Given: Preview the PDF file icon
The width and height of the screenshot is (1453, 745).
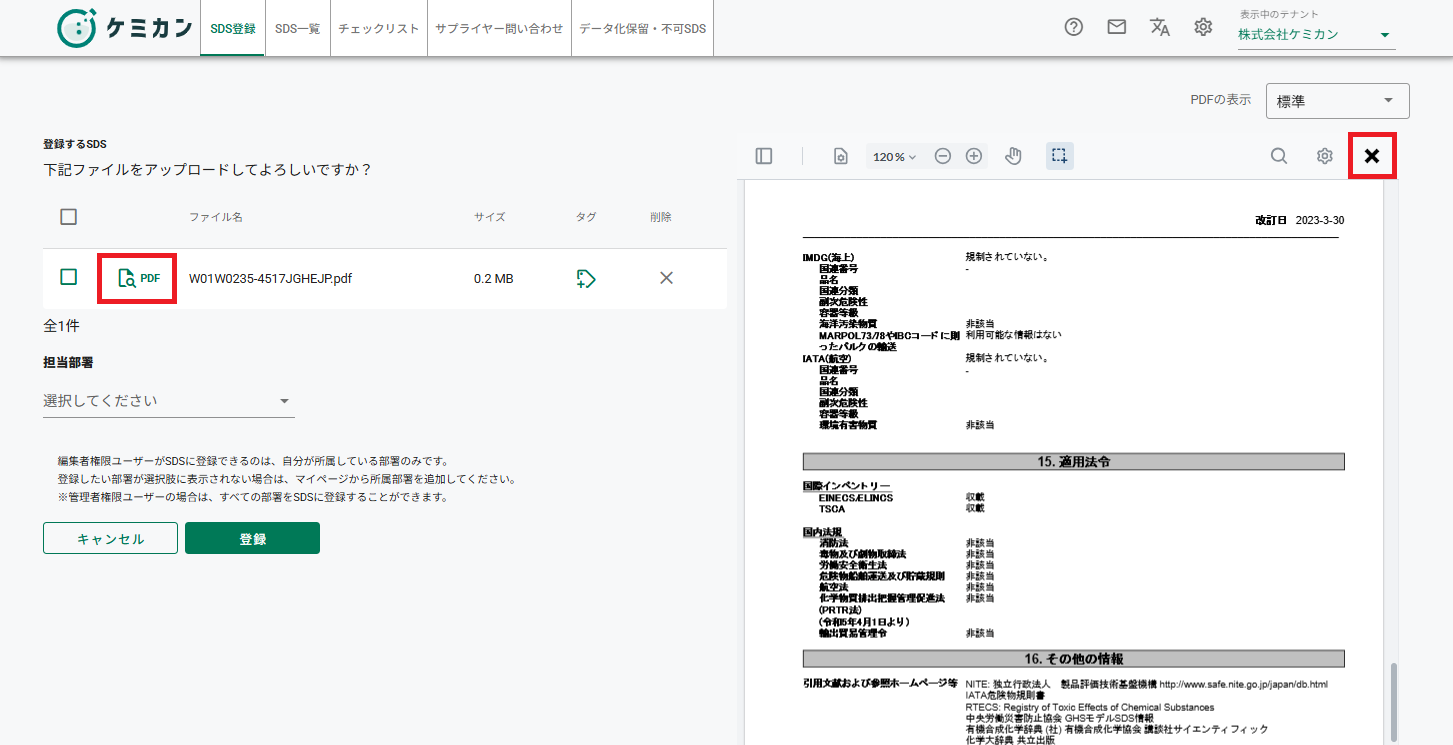Looking at the screenshot, I should 138,278.
